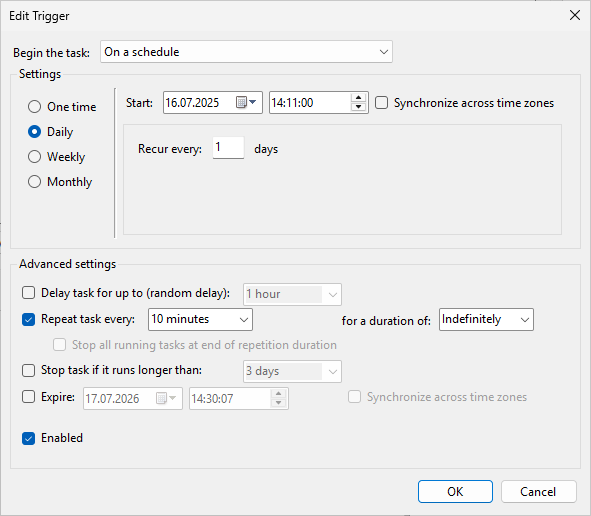
Task: Open the Begin the task dropdown
Action: point(246,52)
